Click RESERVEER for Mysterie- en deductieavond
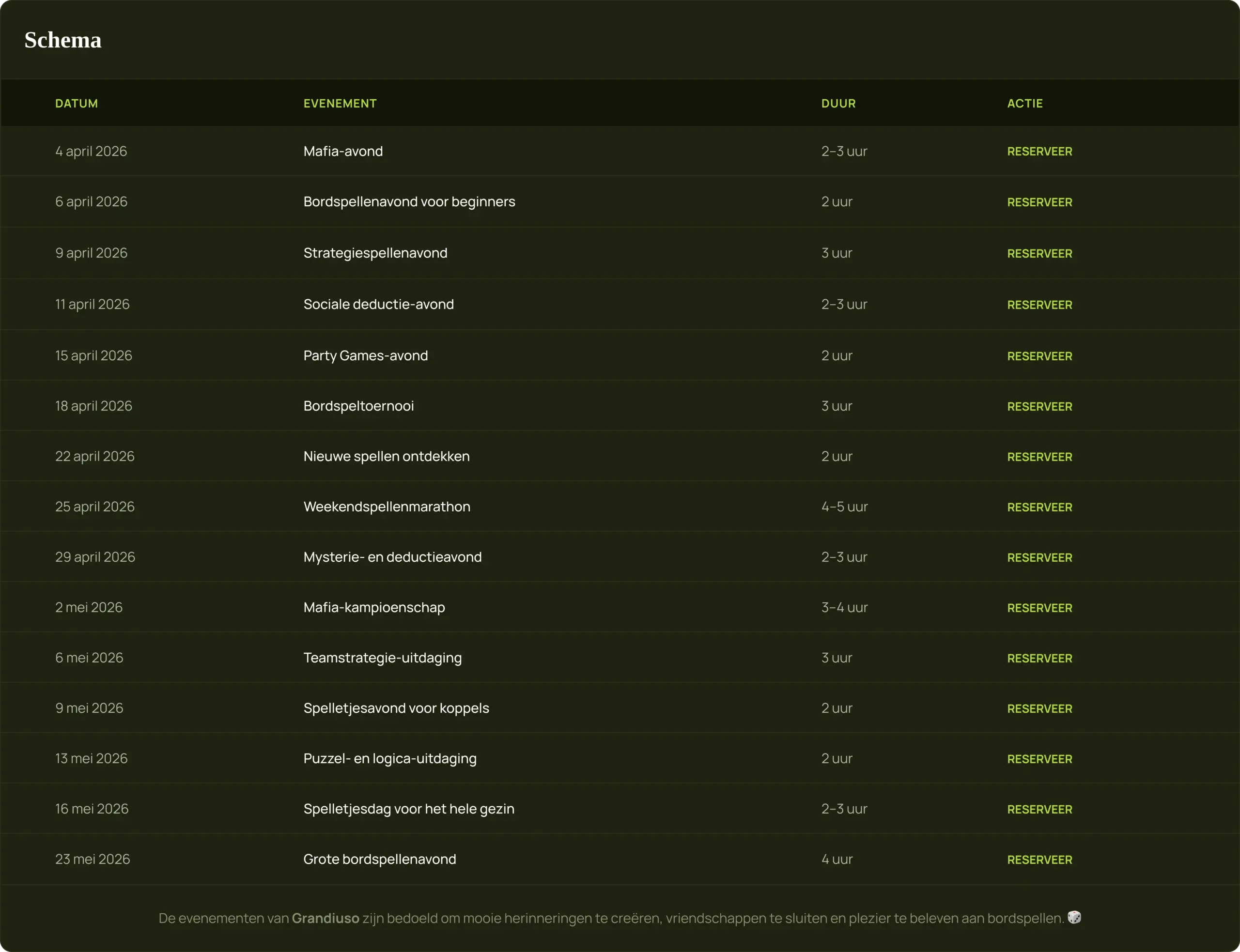This screenshot has height=952, width=1240. tap(1039, 558)
